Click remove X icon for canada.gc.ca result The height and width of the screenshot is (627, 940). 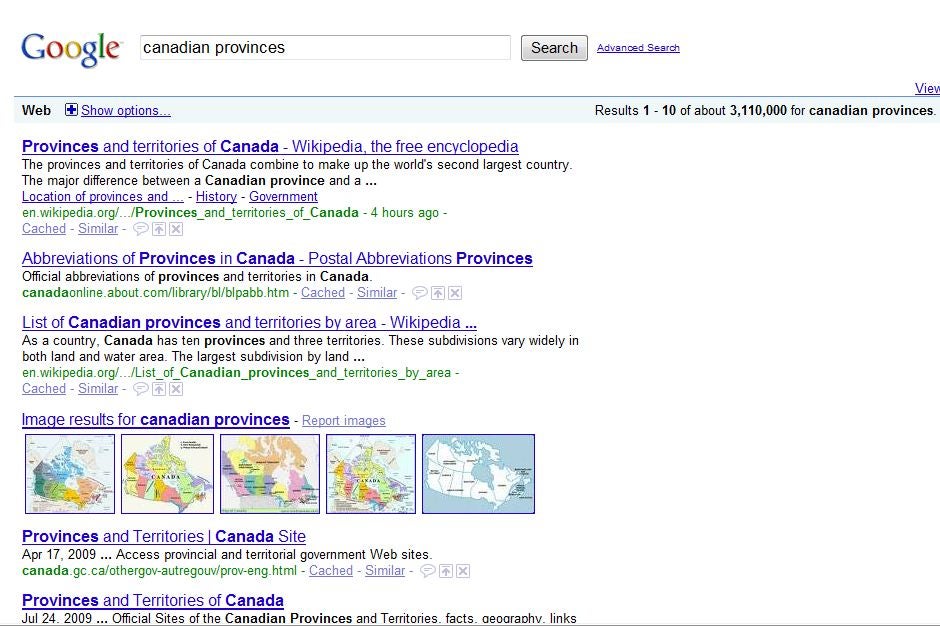click(463, 571)
